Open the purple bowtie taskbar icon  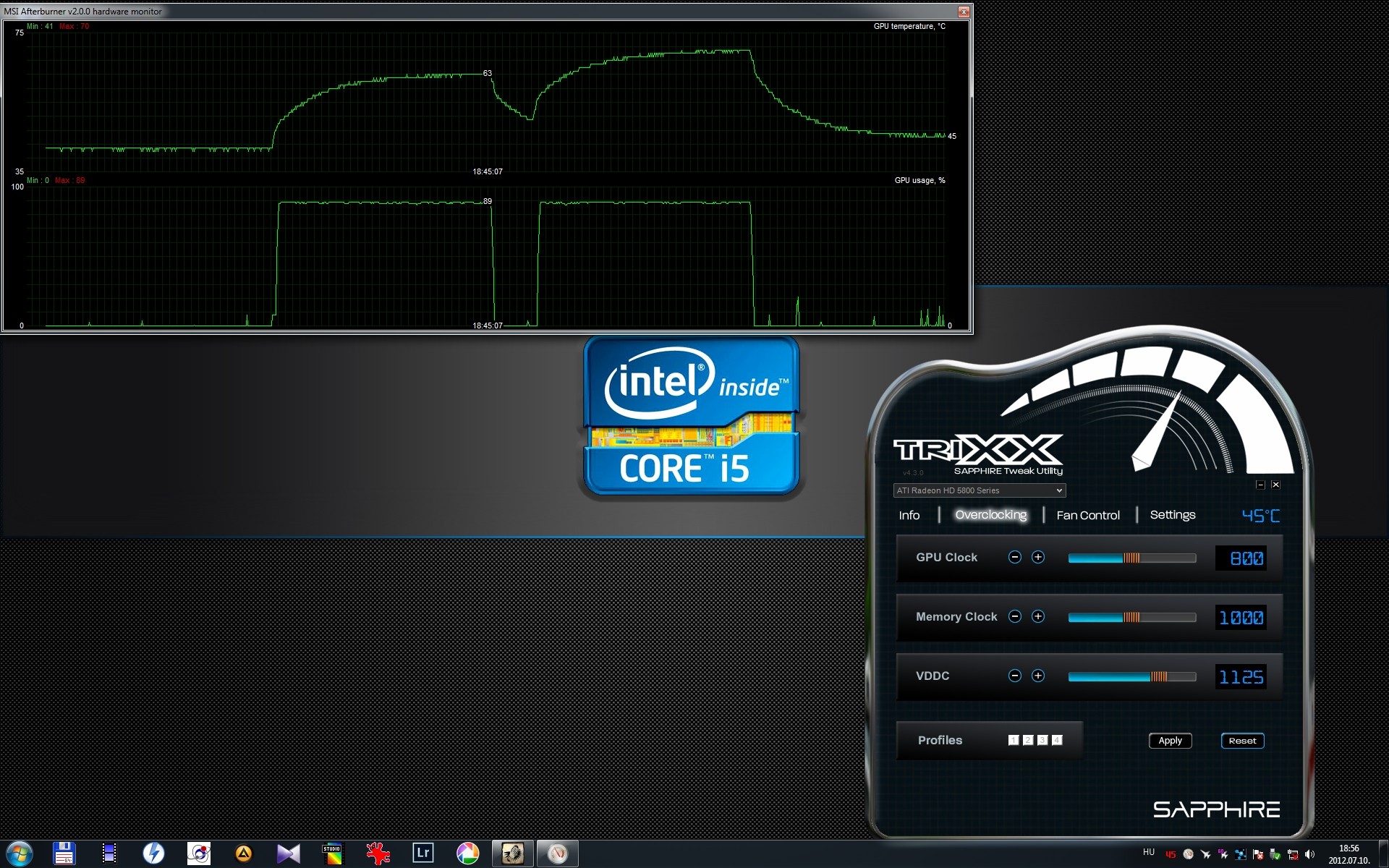(x=289, y=854)
